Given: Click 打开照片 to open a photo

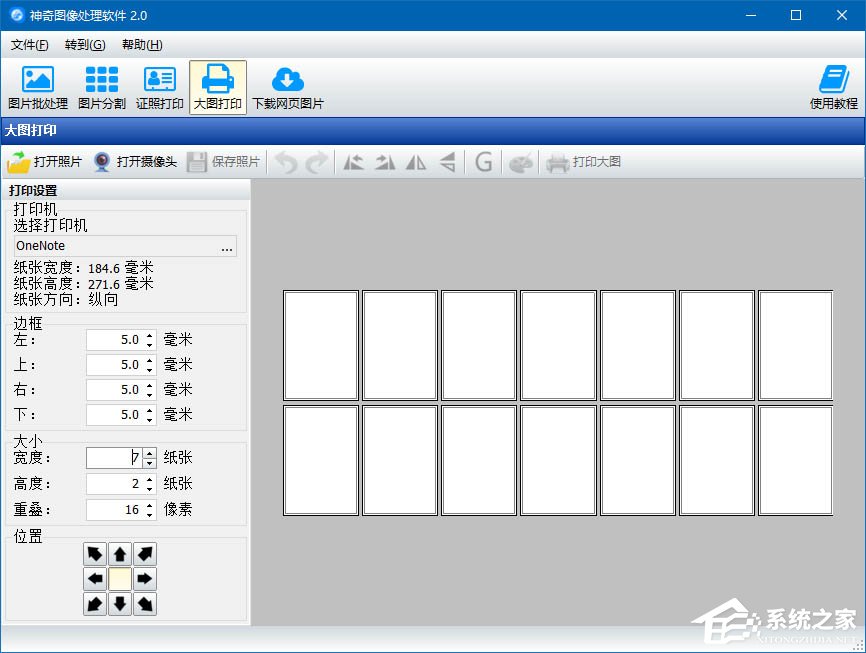Looking at the screenshot, I should [x=45, y=162].
